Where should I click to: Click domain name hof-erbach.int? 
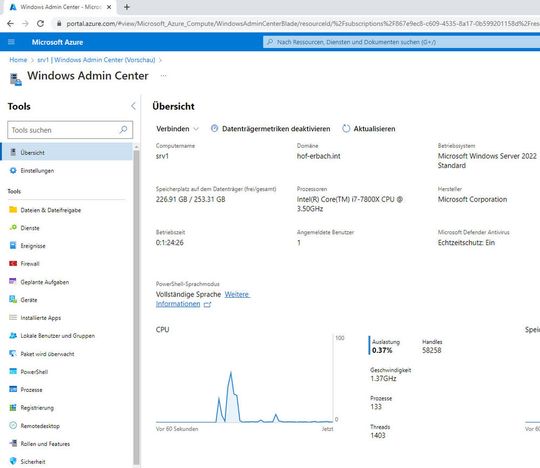pyautogui.click(x=319, y=156)
